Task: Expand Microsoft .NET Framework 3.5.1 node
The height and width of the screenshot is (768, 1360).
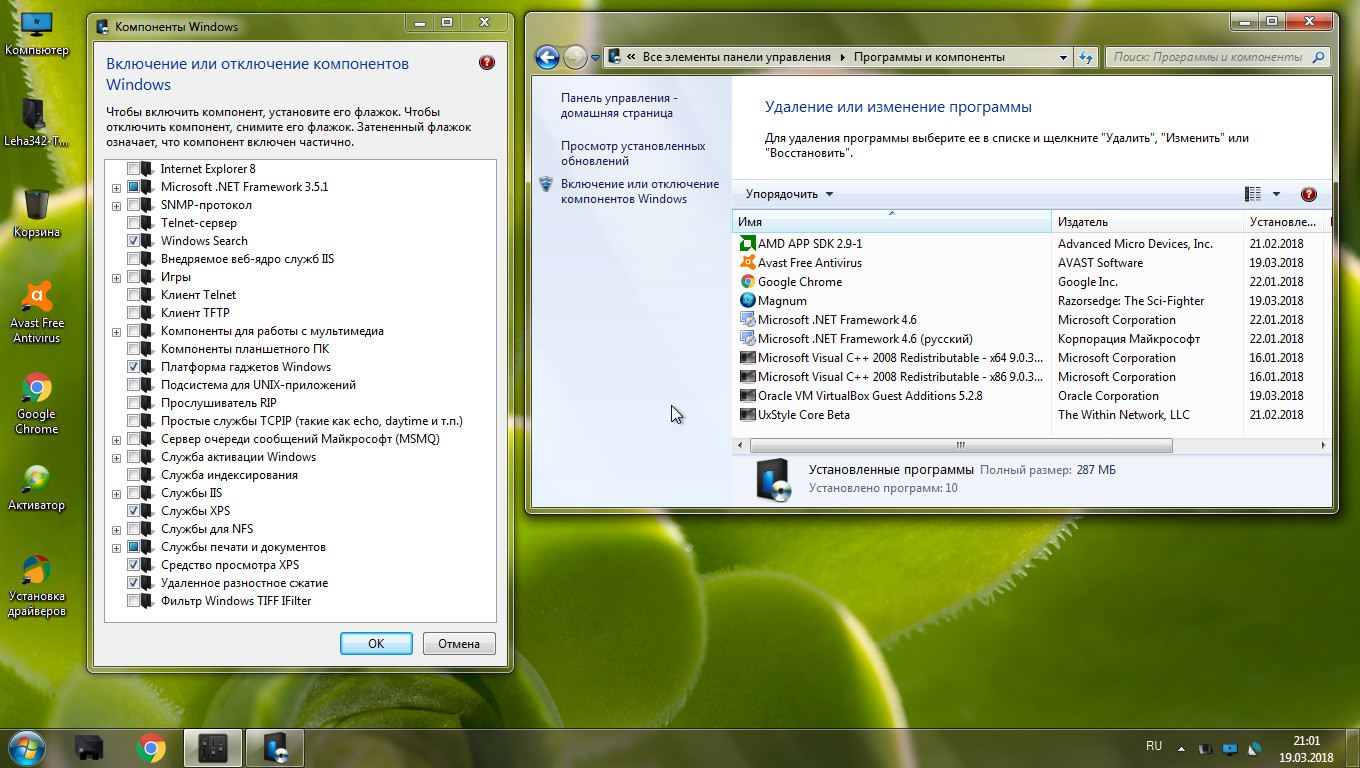Action: point(116,188)
